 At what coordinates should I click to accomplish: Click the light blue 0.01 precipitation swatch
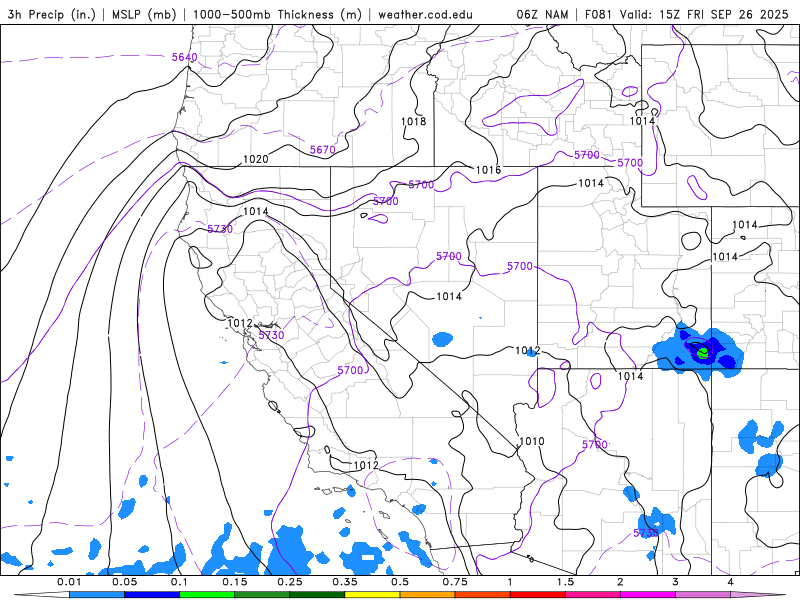[x=97, y=595]
